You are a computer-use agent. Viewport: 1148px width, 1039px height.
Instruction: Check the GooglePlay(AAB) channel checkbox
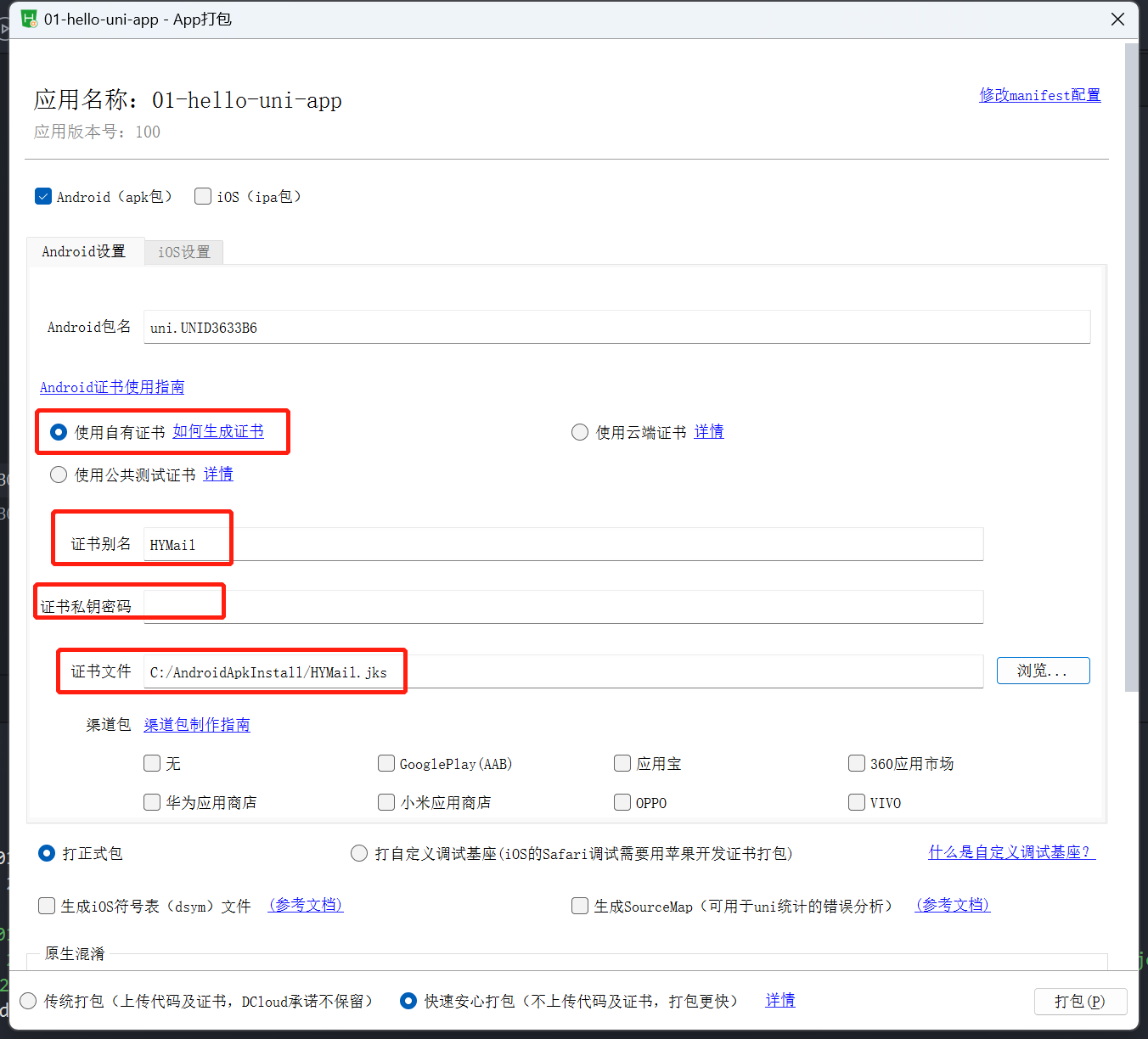point(386,763)
